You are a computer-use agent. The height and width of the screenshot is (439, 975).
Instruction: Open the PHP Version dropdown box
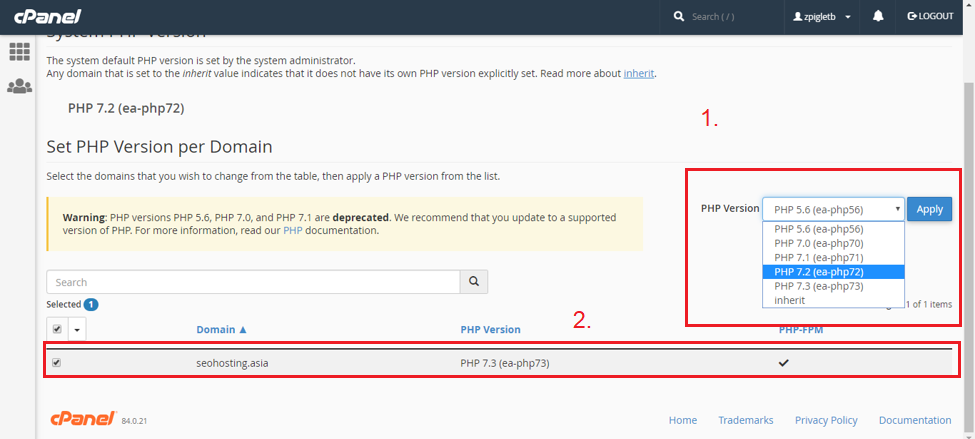(x=833, y=209)
